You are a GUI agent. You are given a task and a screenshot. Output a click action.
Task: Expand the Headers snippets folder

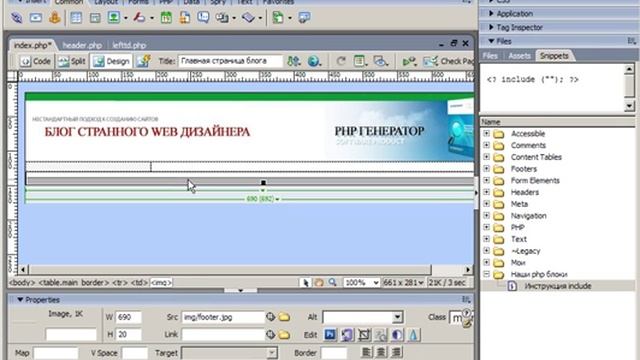[487, 192]
